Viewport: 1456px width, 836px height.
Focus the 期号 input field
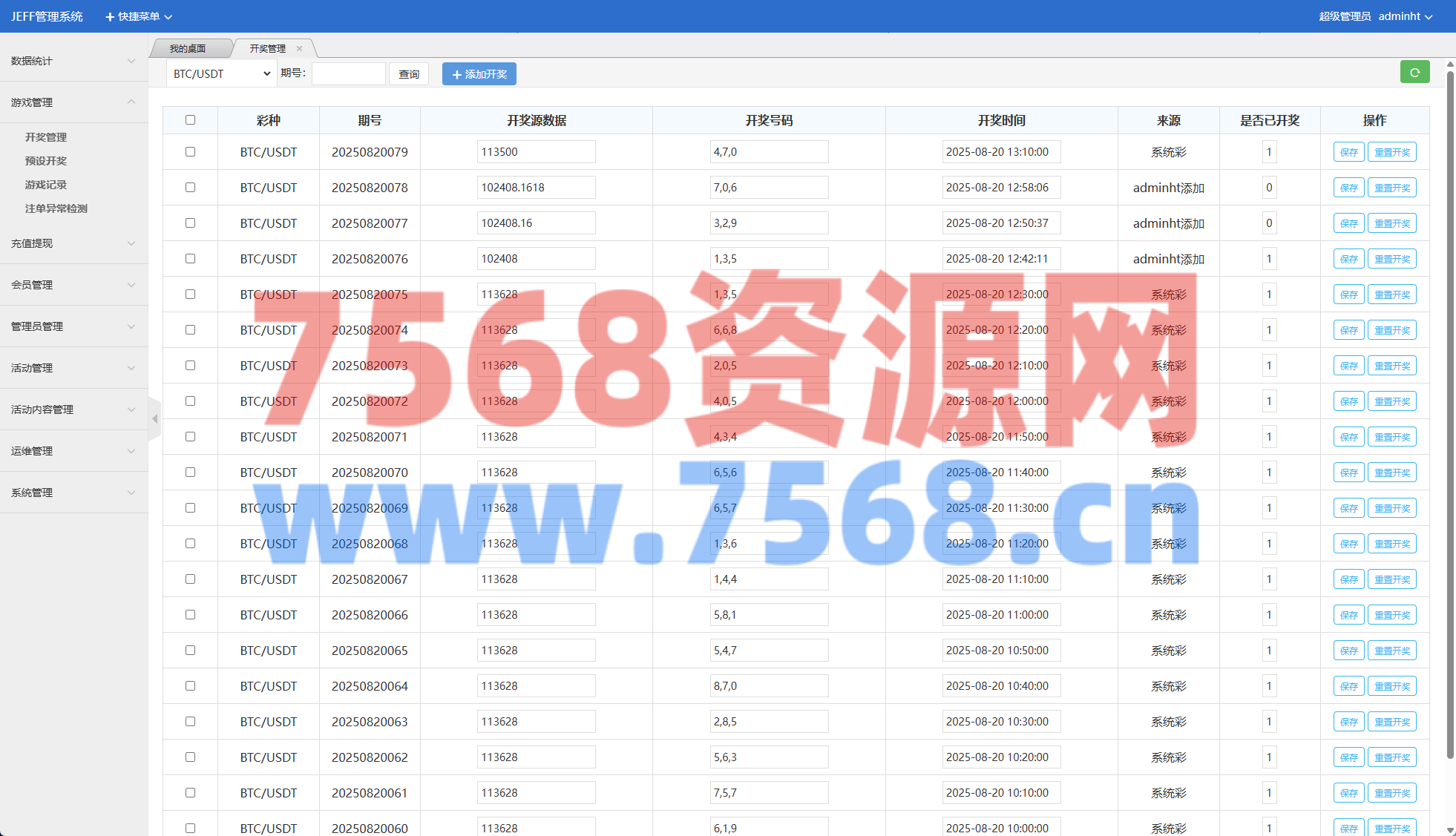[348, 74]
